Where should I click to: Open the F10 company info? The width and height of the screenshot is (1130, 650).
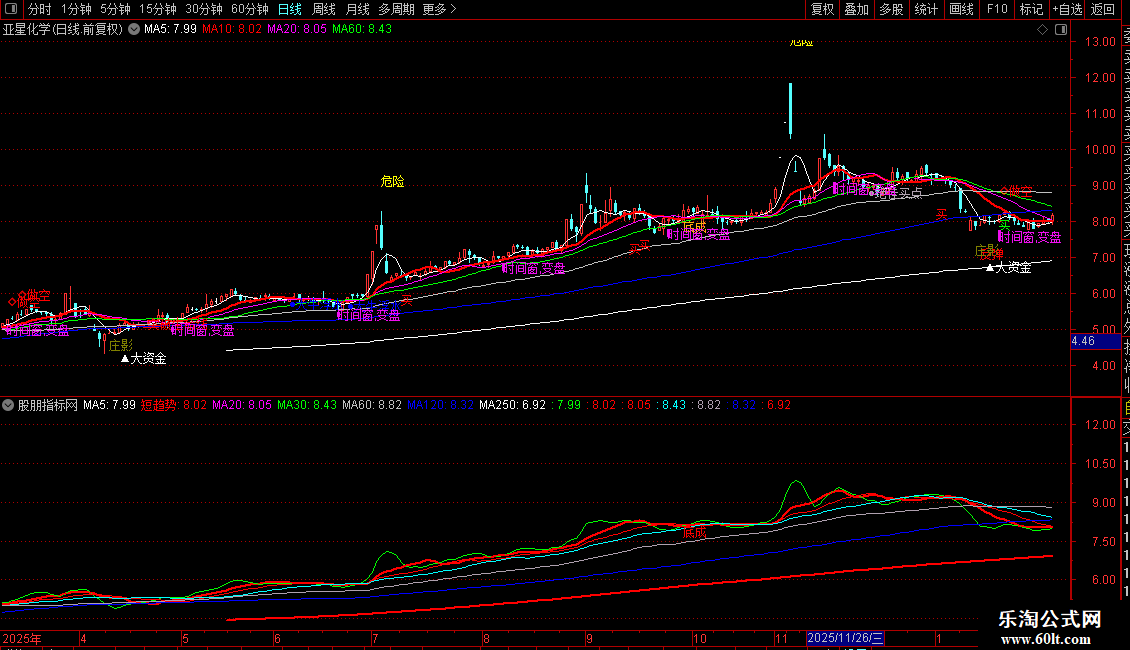click(x=997, y=9)
